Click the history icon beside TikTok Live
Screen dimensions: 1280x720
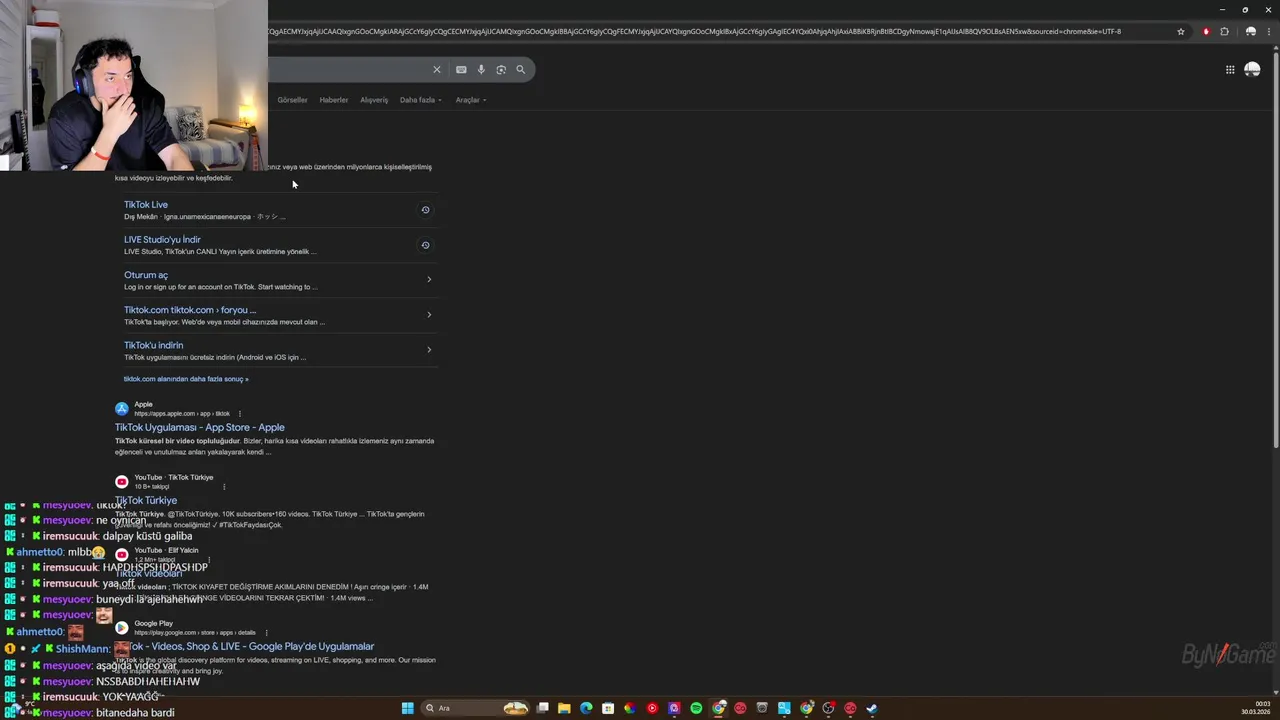pyautogui.click(x=425, y=210)
